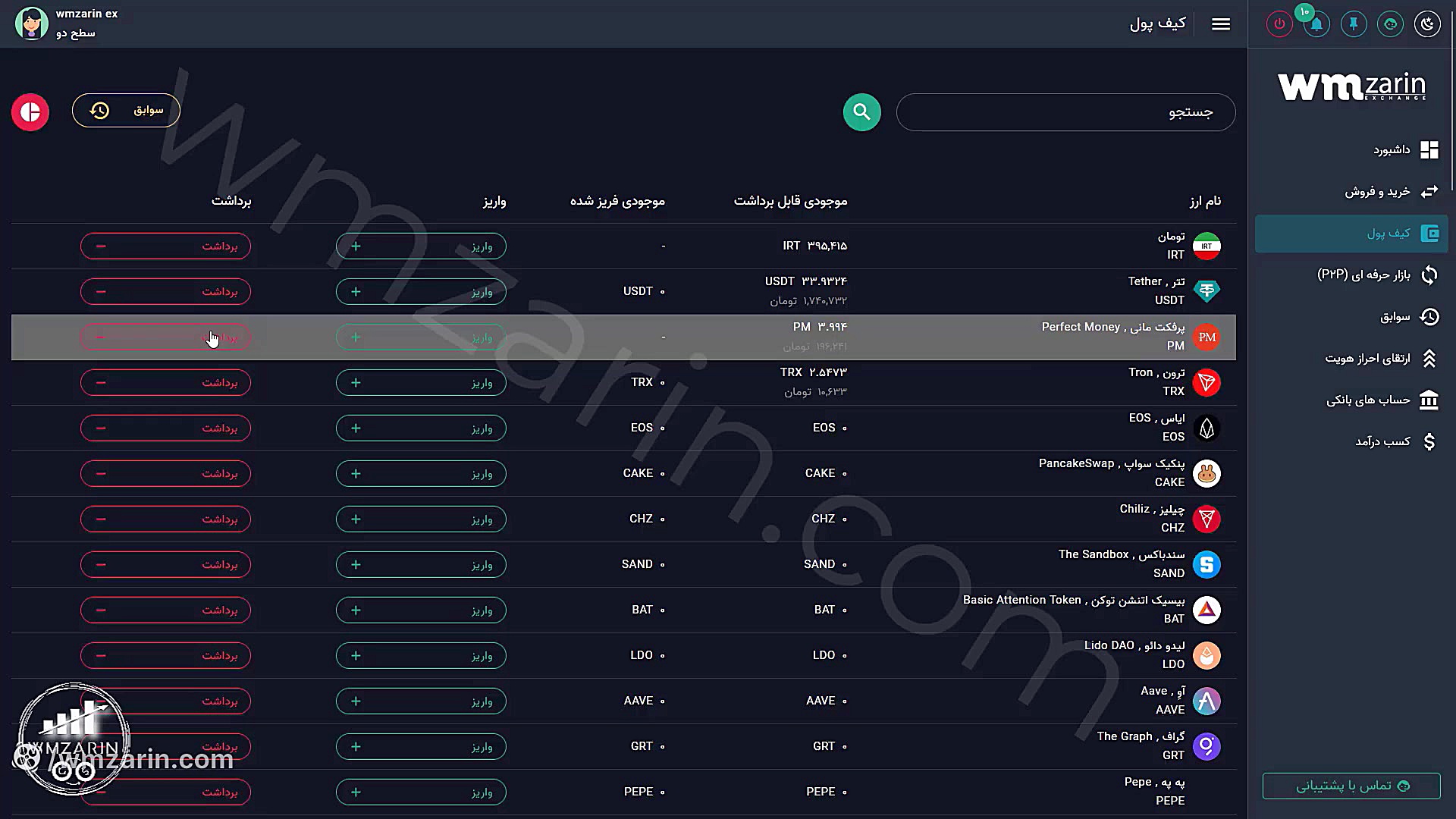Click the Lido DAO LDO icon
The width and height of the screenshot is (1456, 819).
click(1207, 655)
